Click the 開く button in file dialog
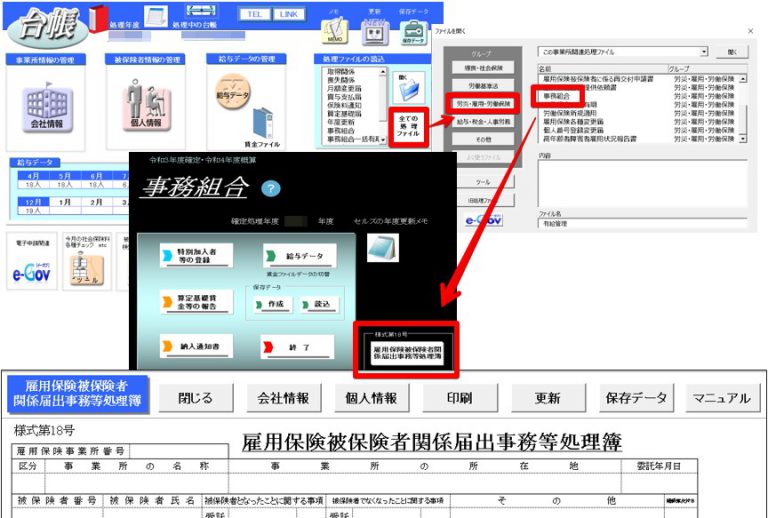This screenshot has height=518, width=768. point(732,52)
